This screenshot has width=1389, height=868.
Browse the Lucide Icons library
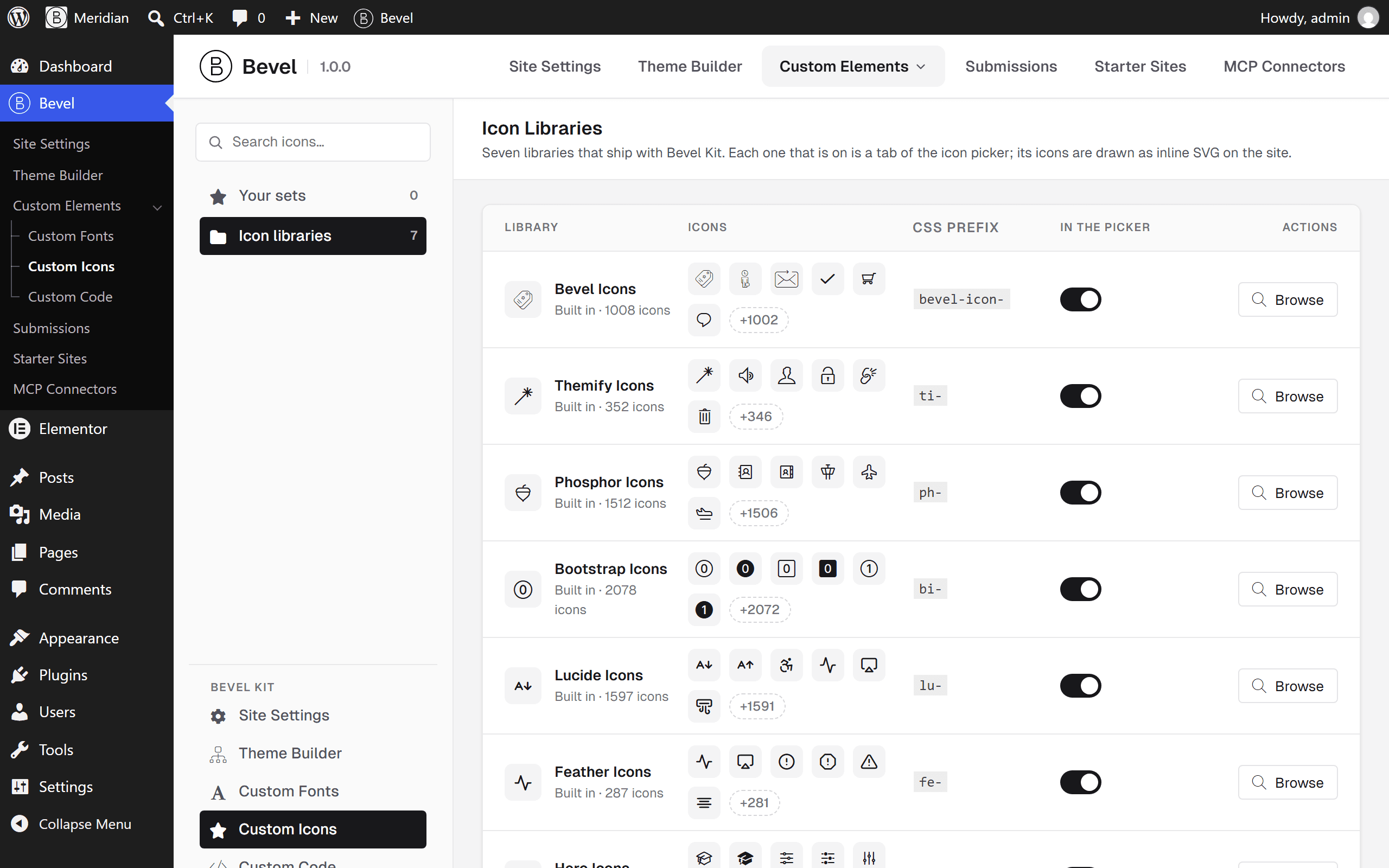1288,685
